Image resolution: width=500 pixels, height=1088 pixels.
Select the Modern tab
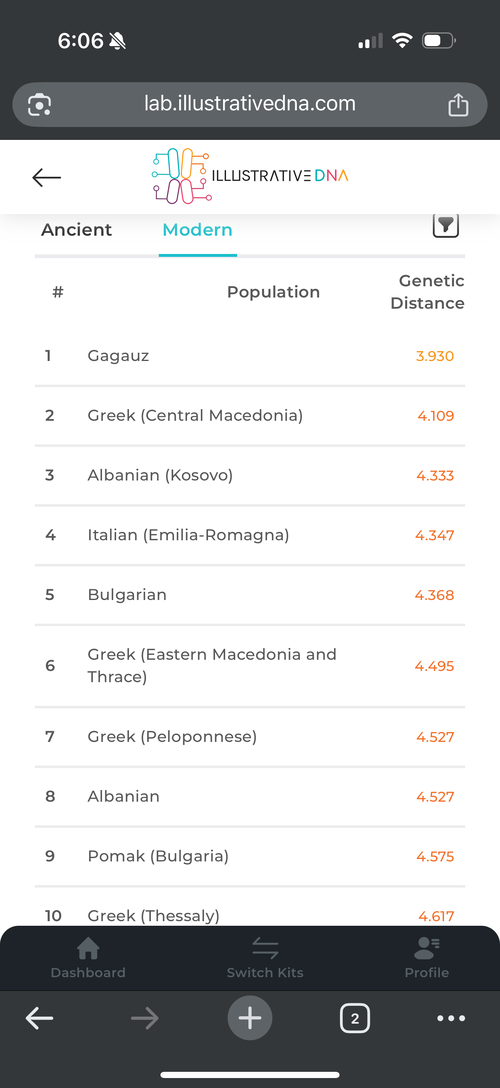[198, 230]
